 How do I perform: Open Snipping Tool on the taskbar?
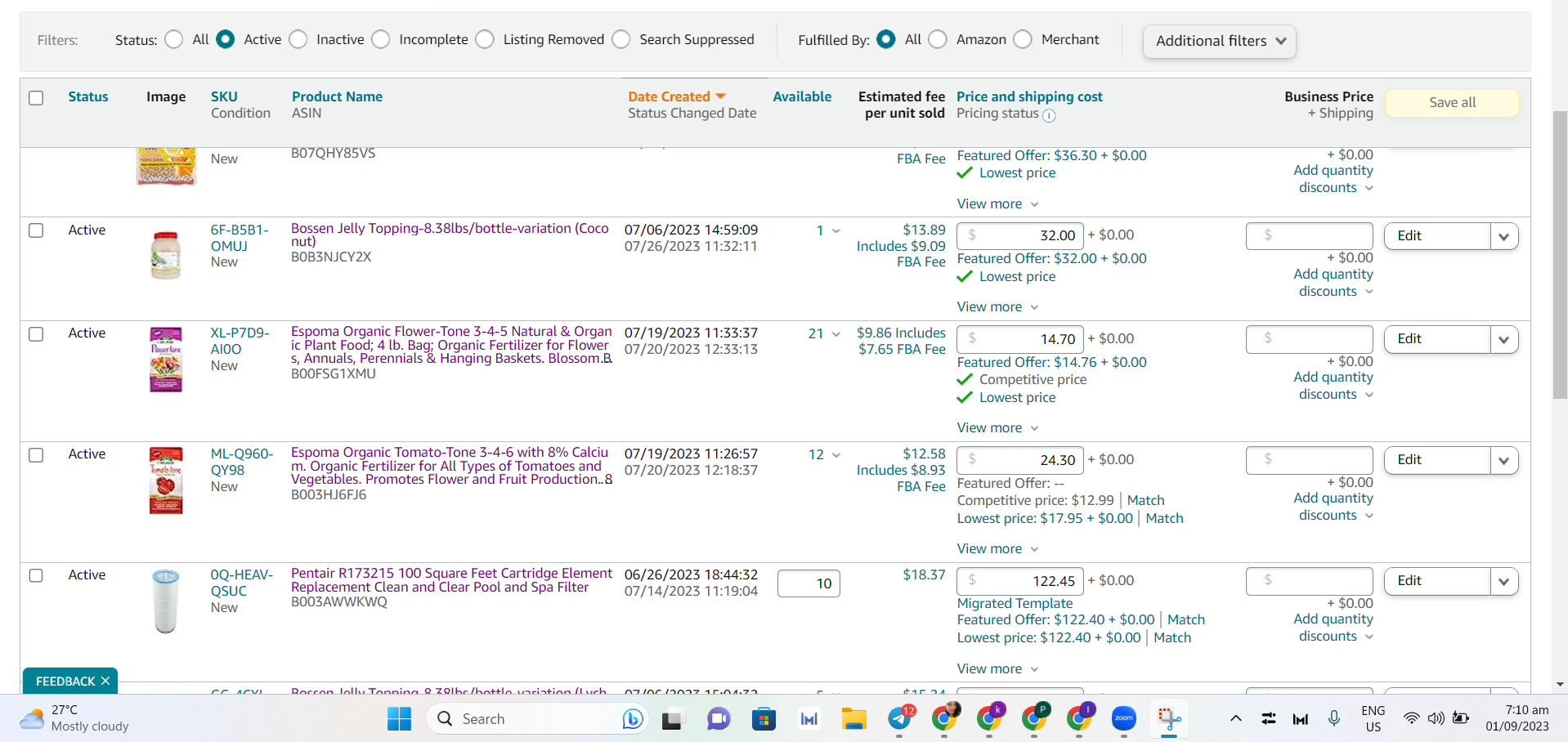coord(1169,719)
